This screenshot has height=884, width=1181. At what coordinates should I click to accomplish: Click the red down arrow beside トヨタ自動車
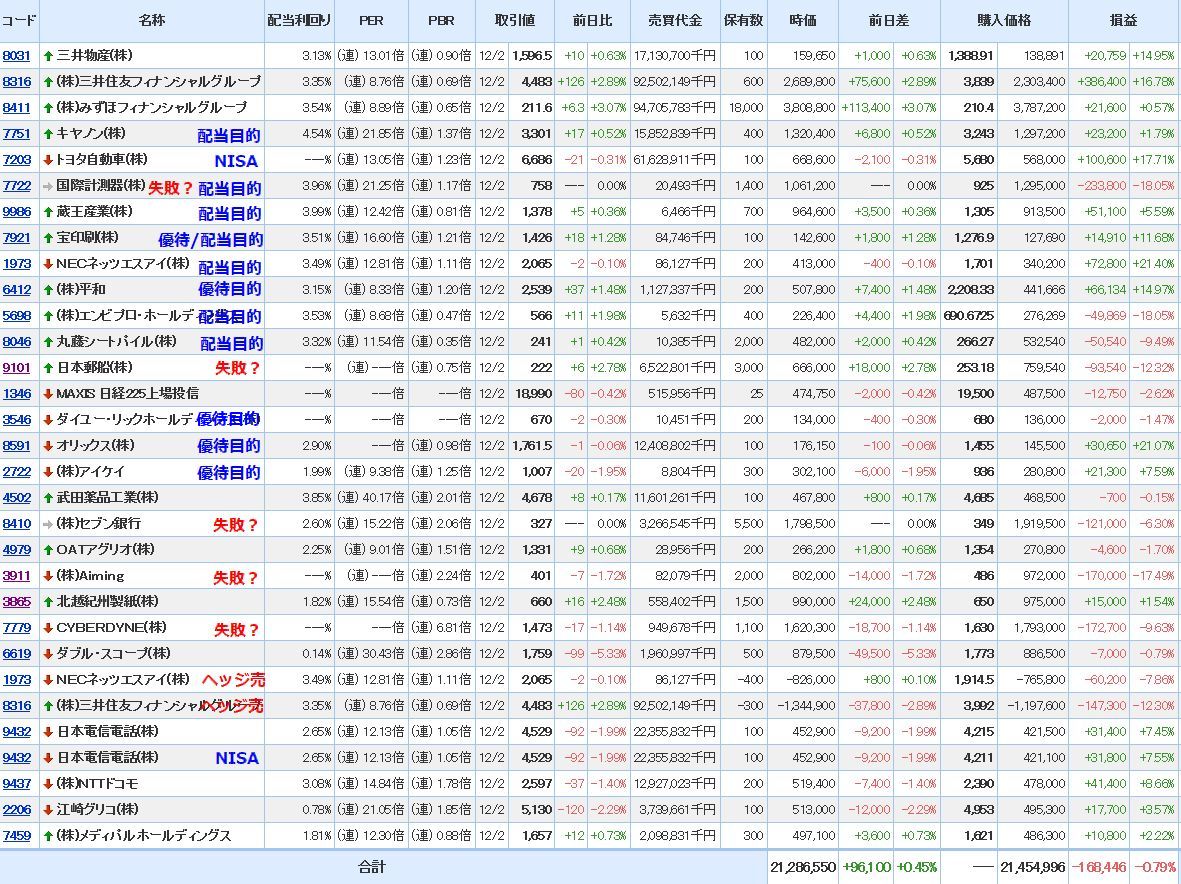coord(48,160)
